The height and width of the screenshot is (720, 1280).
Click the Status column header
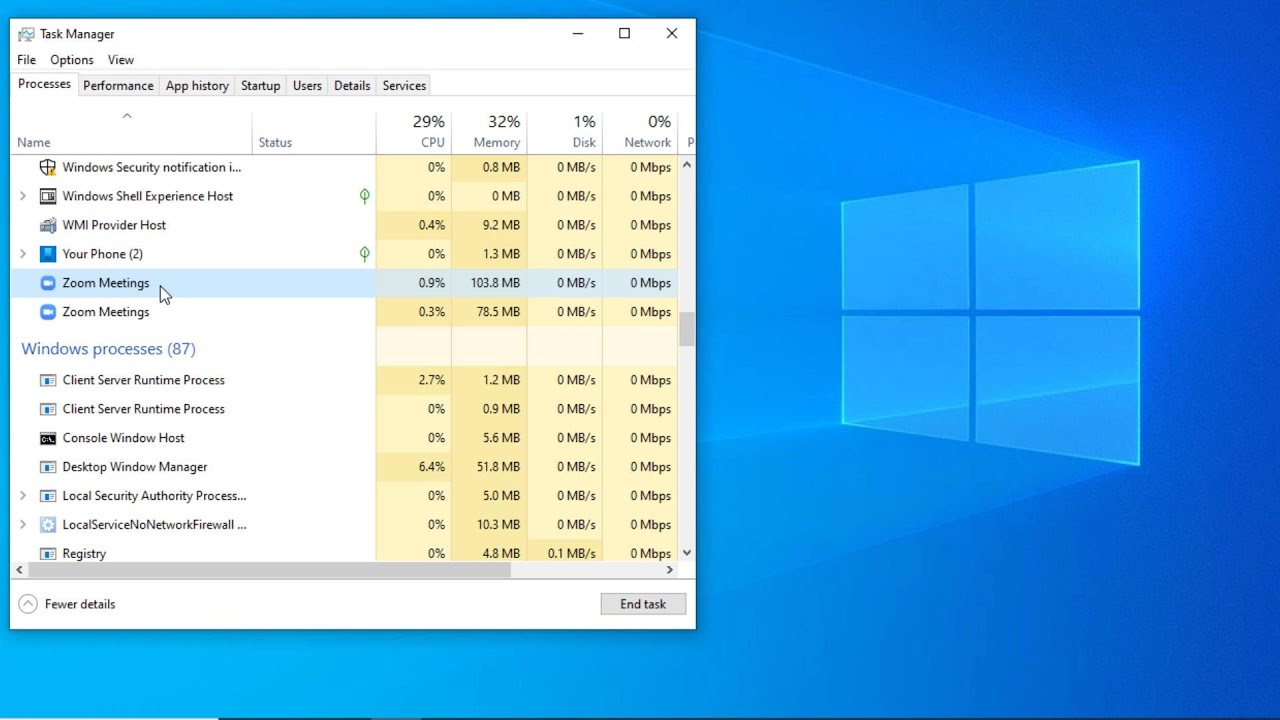314,131
